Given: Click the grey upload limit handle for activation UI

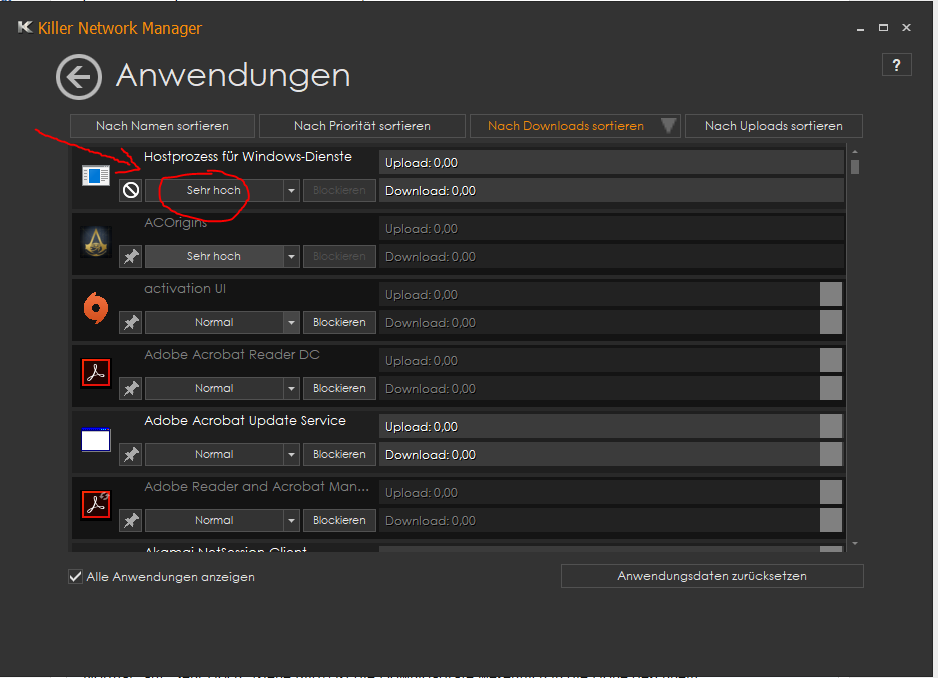Looking at the screenshot, I should 831,294.
